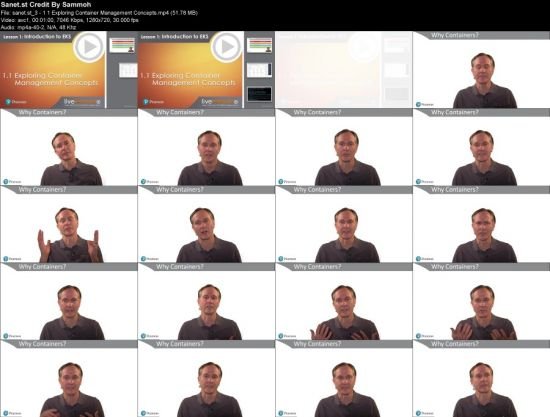The height and width of the screenshot is (417, 550).
Task: Click the 'Sanet.st Credit By Sammoh' header text
Action: click(46, 5)
